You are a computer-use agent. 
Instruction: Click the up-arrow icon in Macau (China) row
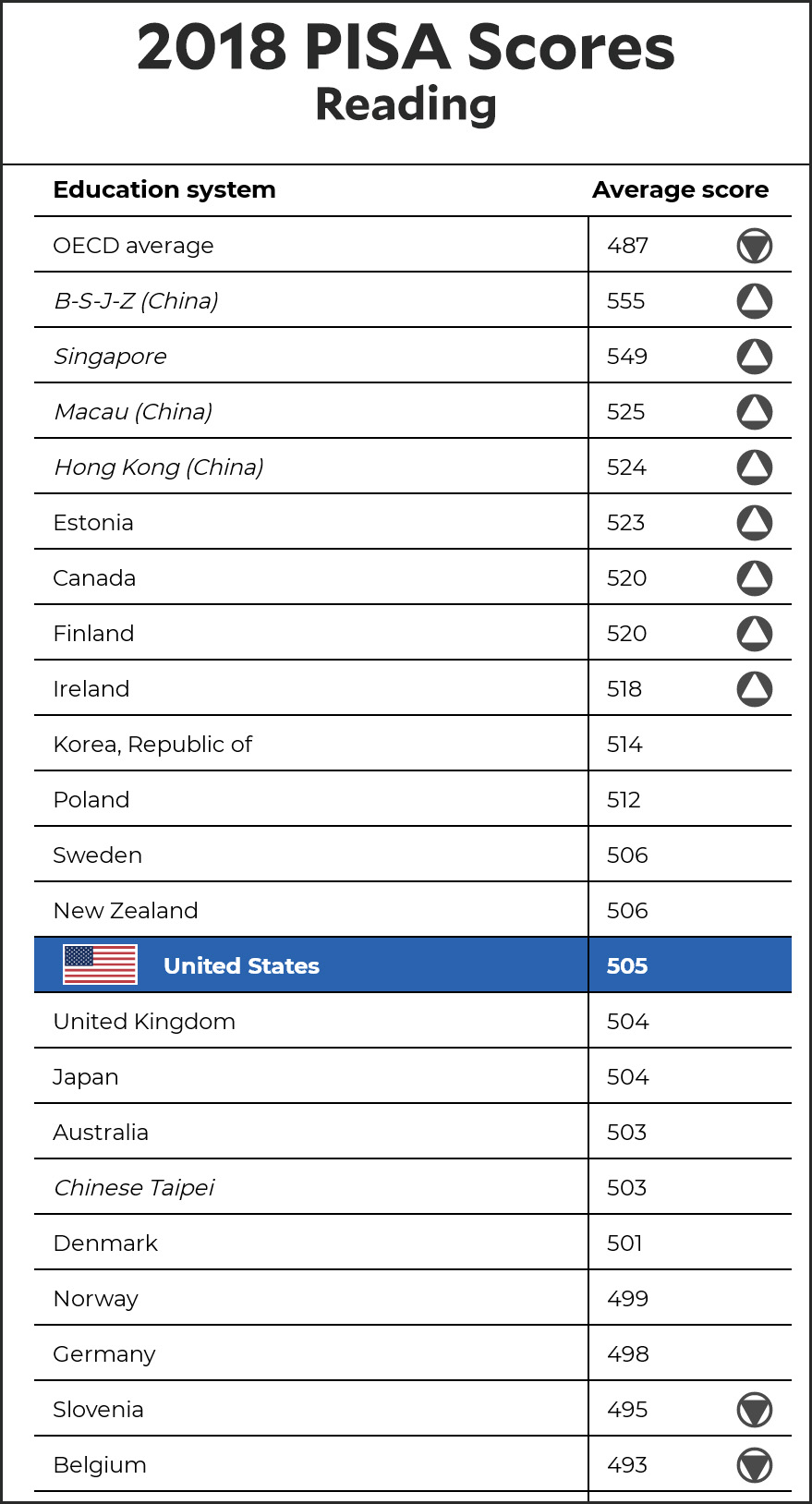pos(754,412)
